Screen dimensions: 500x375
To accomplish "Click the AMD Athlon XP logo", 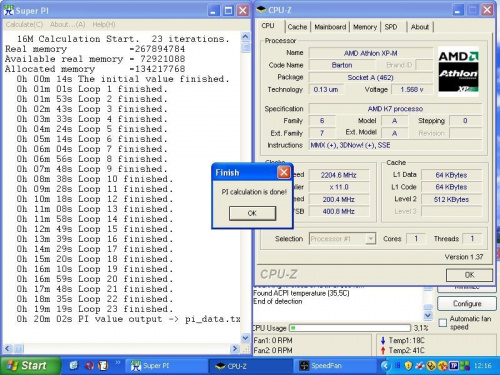I will (458, 71).
